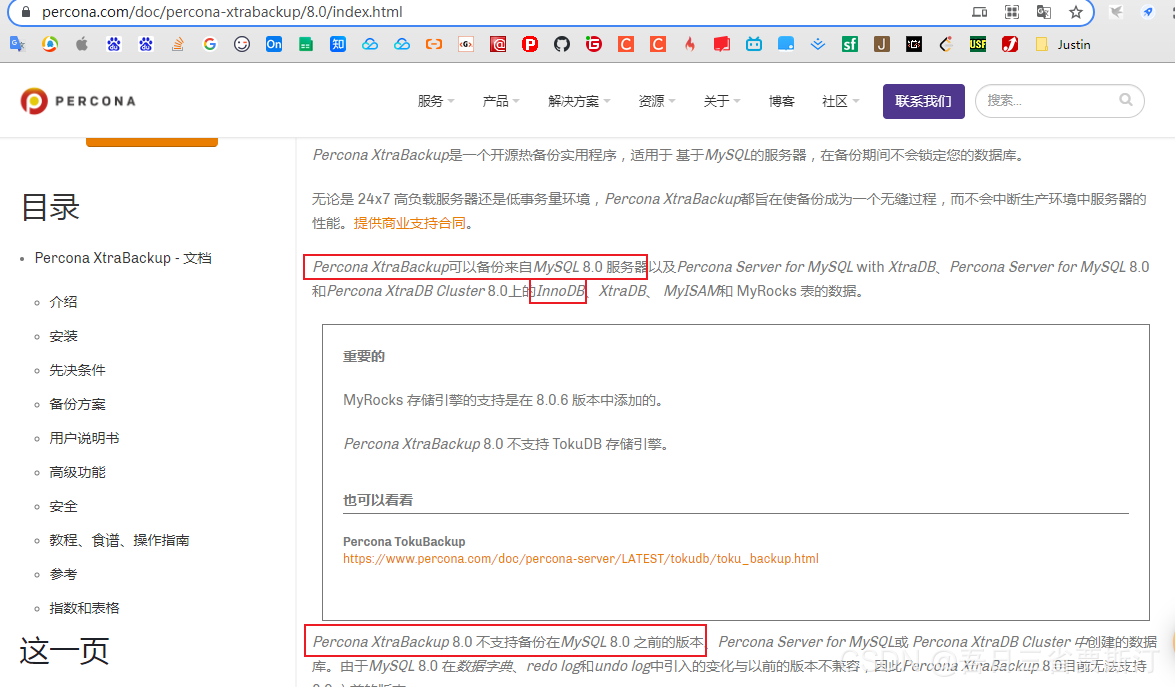Click the send-to-devices icon in address bar
The width and height of the screenshot is (1175, 687).
[979, 12]
